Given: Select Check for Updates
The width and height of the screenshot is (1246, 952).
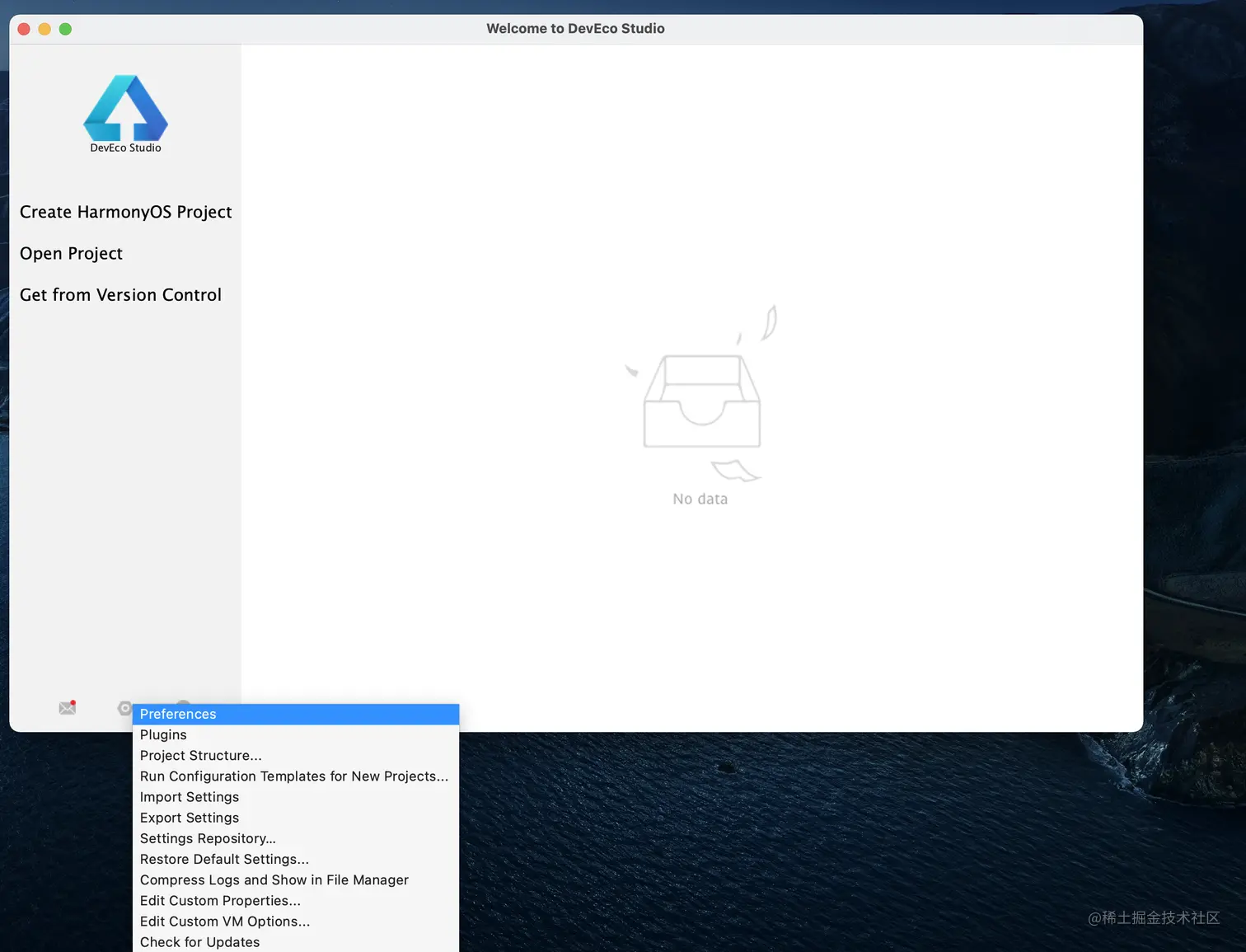Looking at the screenshot, I should [x=296, y=942].
